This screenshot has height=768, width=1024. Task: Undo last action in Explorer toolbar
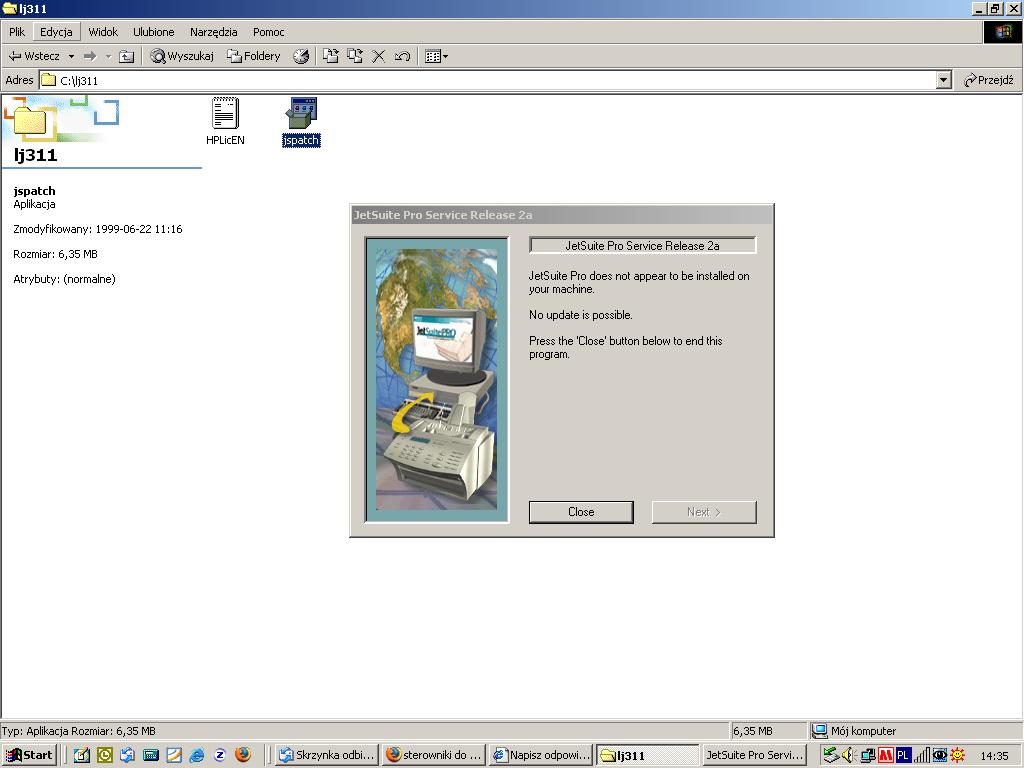point(402,56)
